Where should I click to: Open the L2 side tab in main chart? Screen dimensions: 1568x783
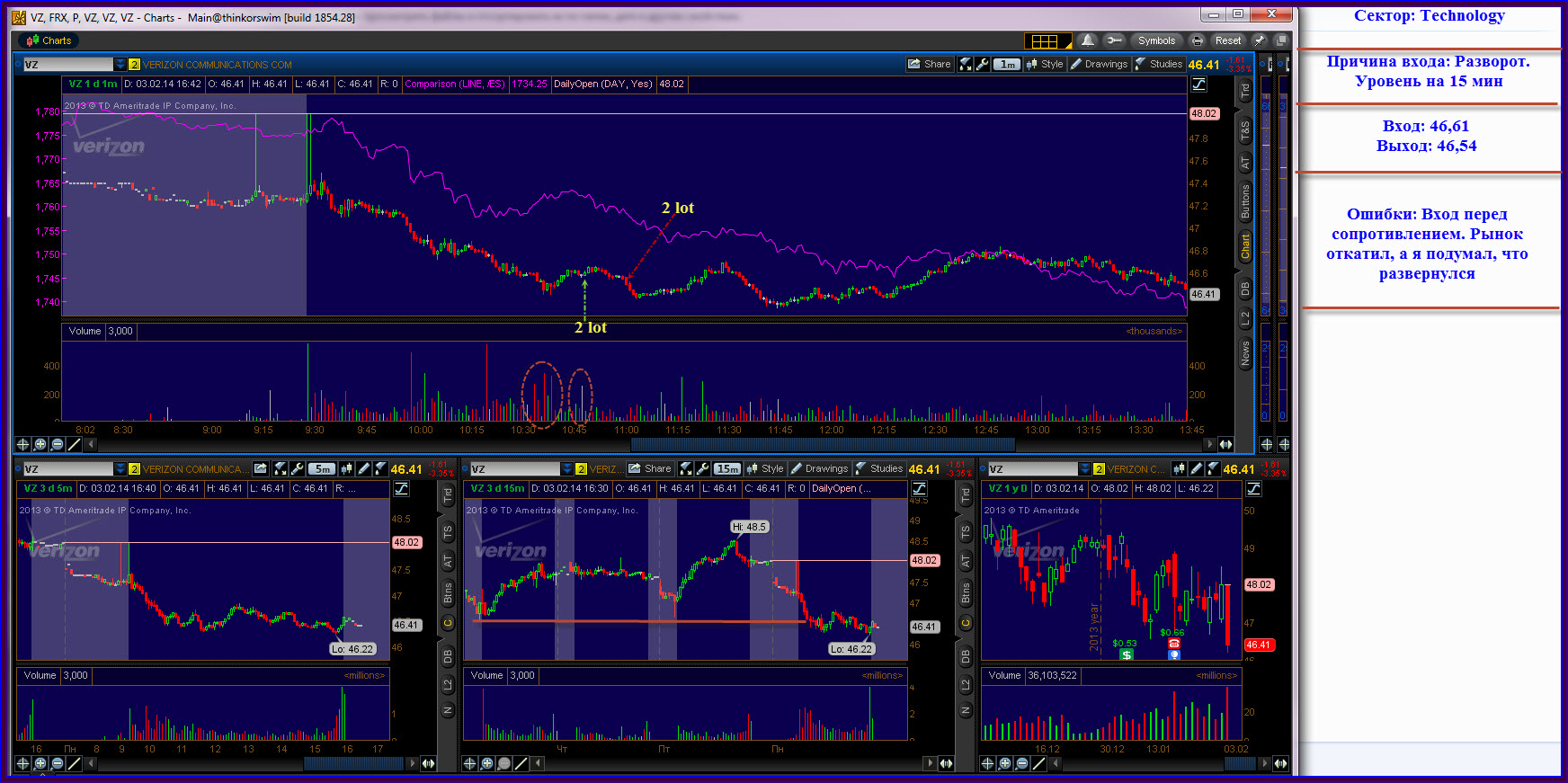click(1245, 317)
